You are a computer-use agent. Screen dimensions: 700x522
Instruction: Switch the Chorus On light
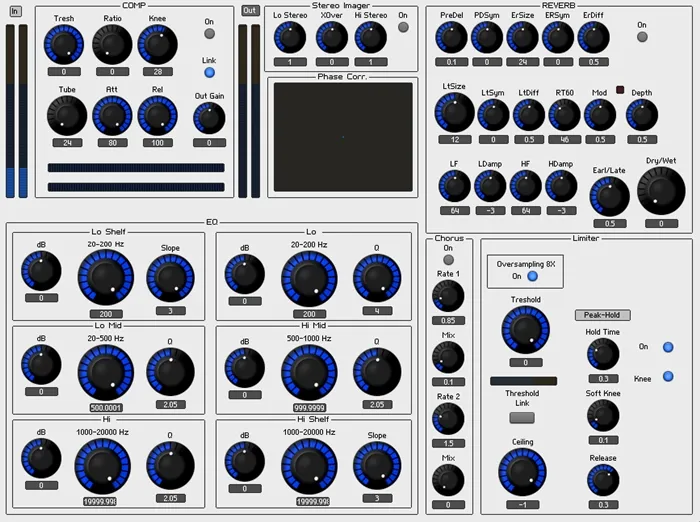coord(448,260)
